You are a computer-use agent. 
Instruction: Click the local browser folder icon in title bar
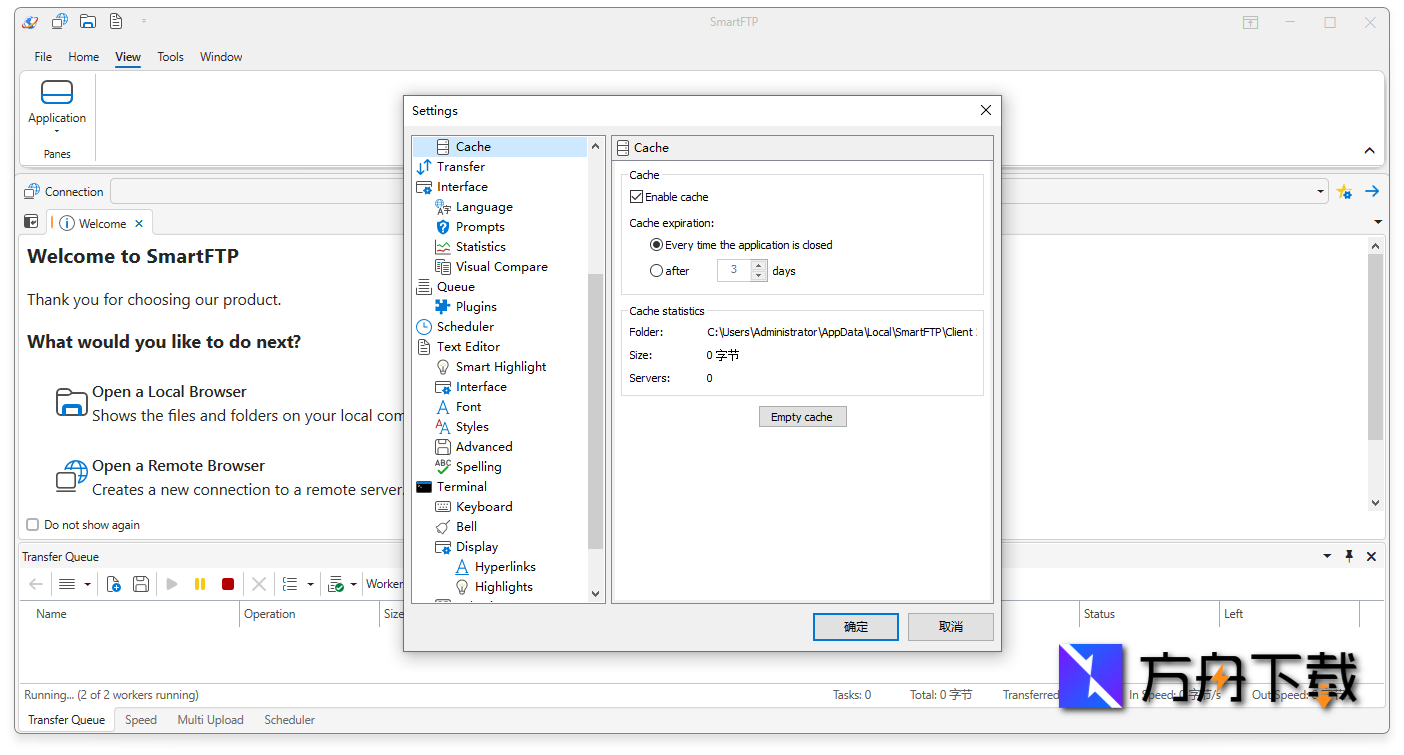pyautogui.click(x=88, y=22)
